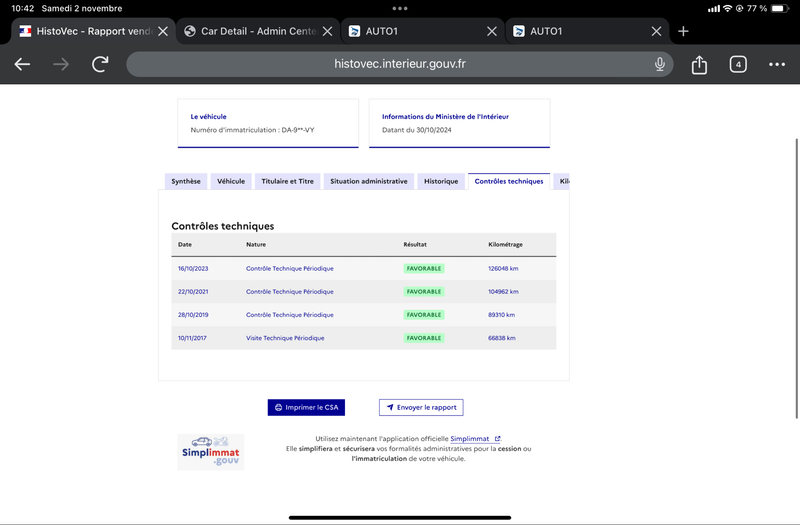This screenshot has width=800, height=525.
Task: Click the Nature column header
Action: click(x=256, y=244)
